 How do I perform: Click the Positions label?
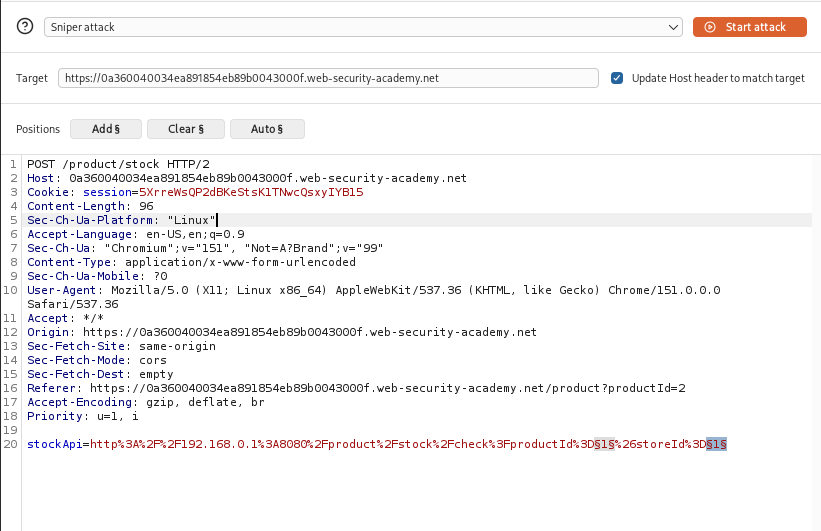pos(38,129)
